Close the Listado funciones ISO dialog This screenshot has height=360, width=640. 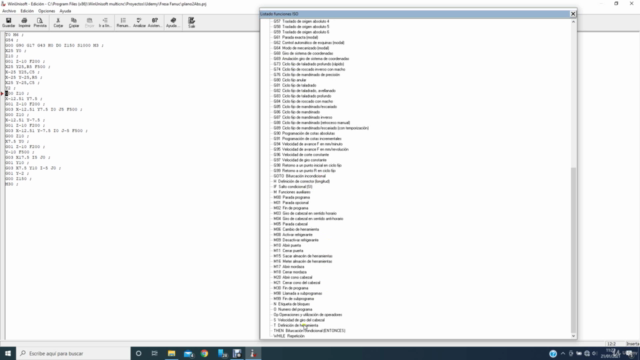pyautogui.click(x=573, y=14)
